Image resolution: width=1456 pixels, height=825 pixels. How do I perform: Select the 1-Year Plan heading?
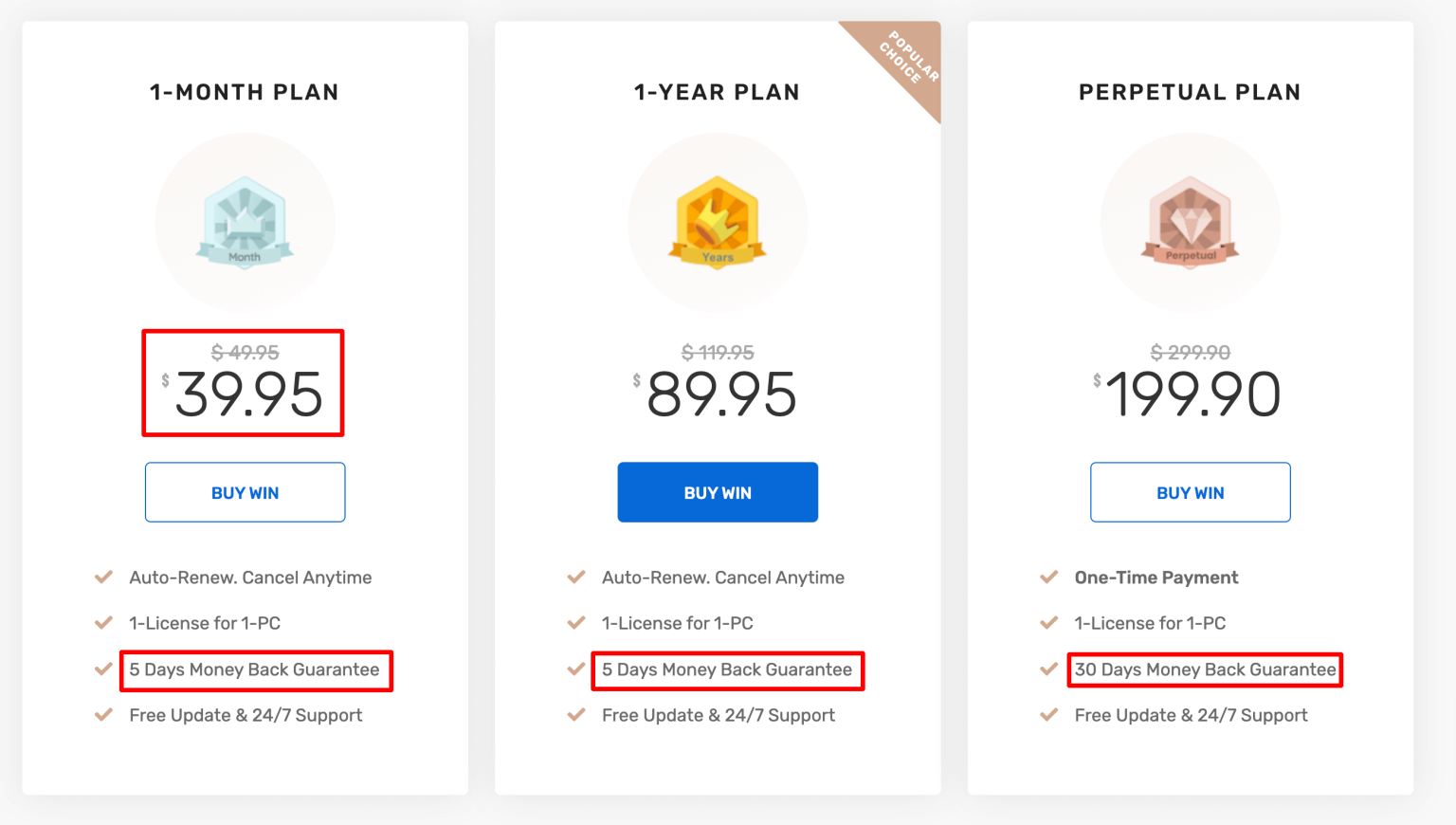(718, 92)
